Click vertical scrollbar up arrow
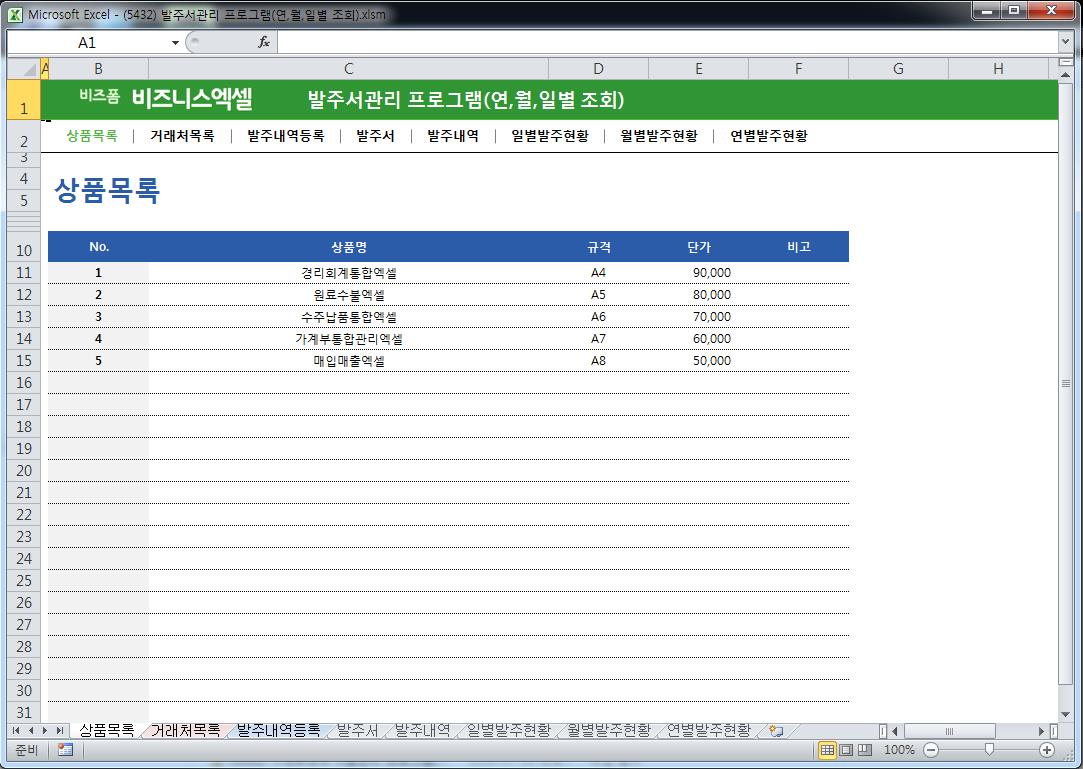 (x=1065, y=73)
